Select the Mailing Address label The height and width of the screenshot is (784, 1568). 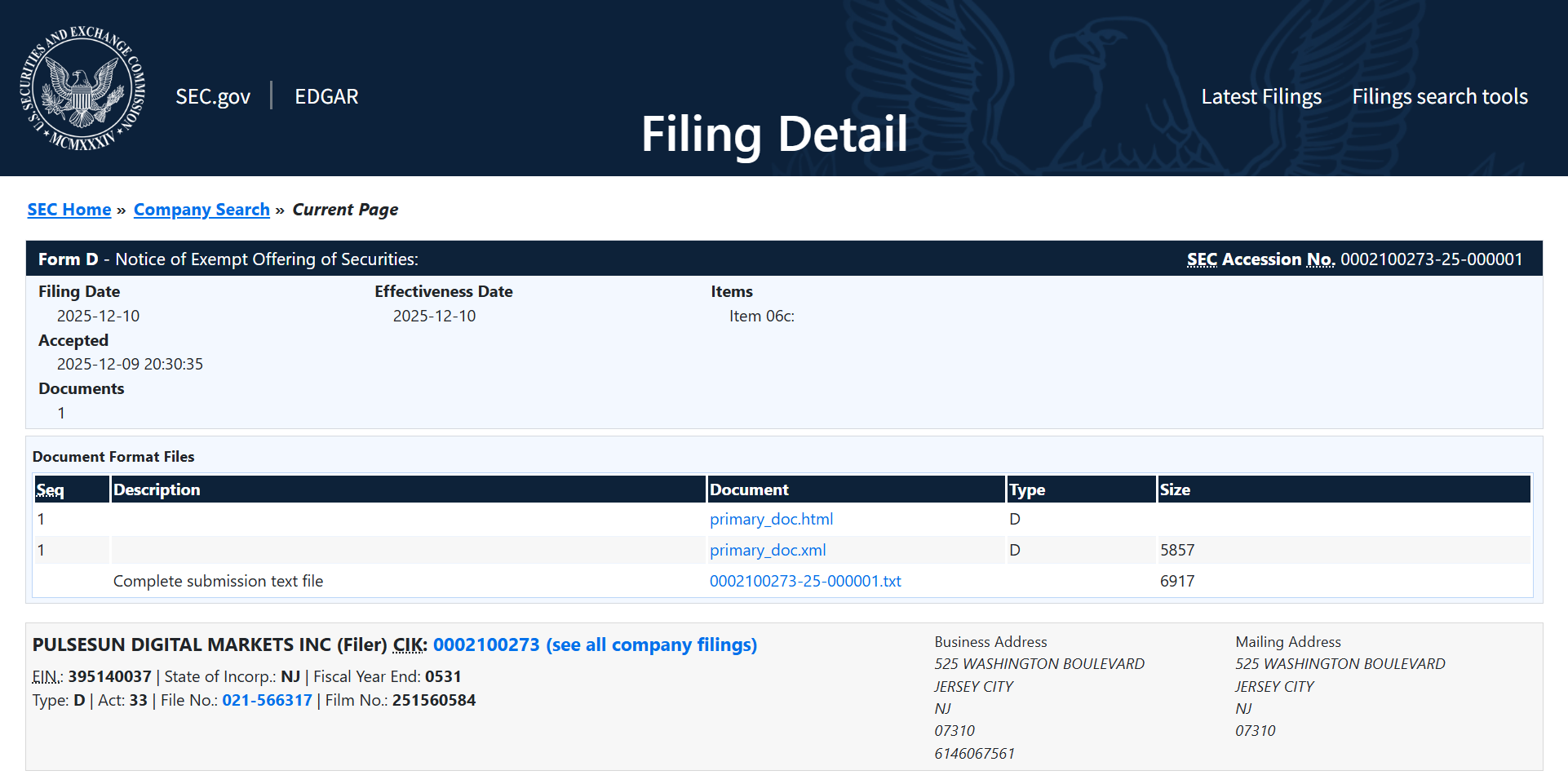(x=1288, y=642)
